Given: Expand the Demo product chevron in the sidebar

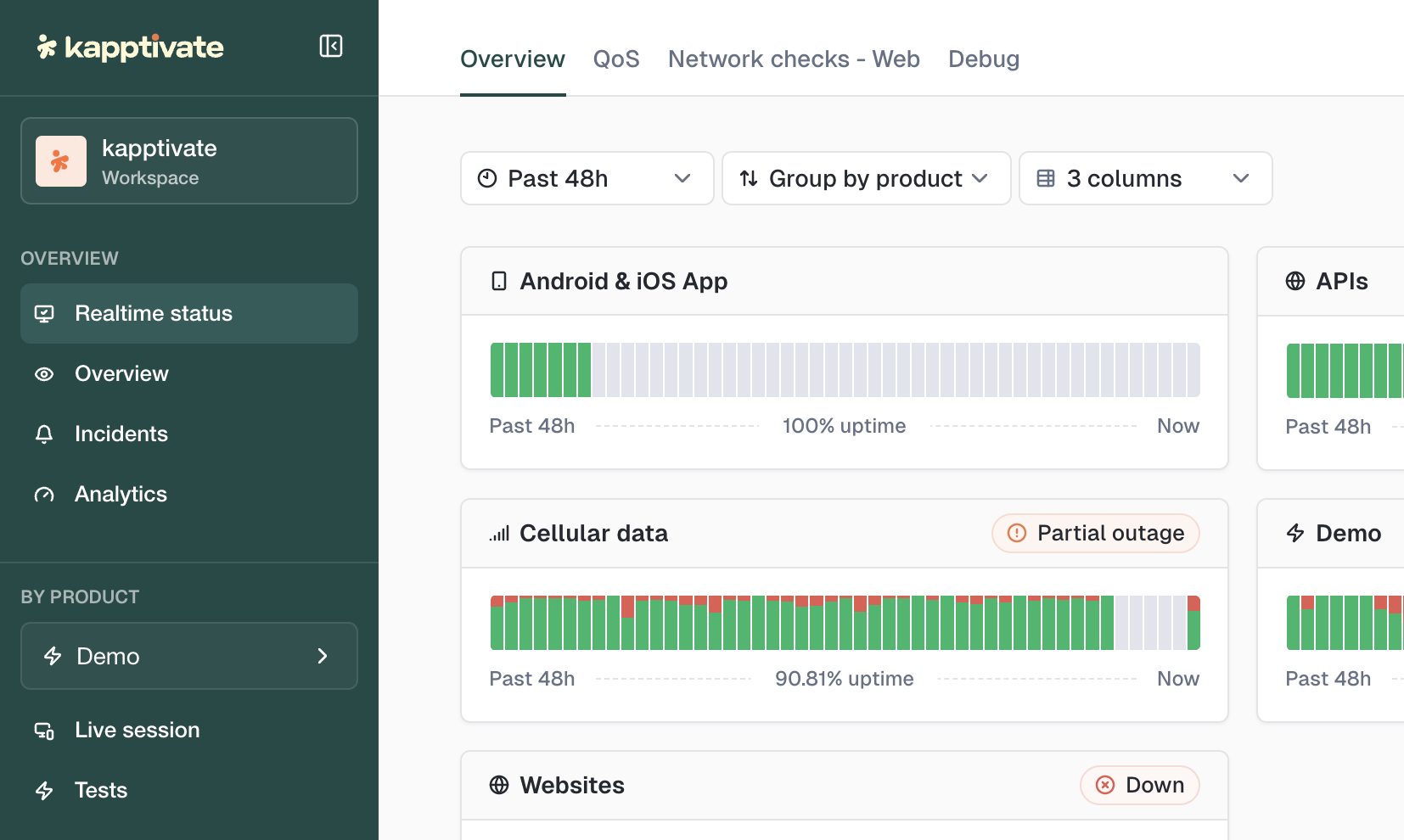Looking at the screenshot, I should coord(323,656).
